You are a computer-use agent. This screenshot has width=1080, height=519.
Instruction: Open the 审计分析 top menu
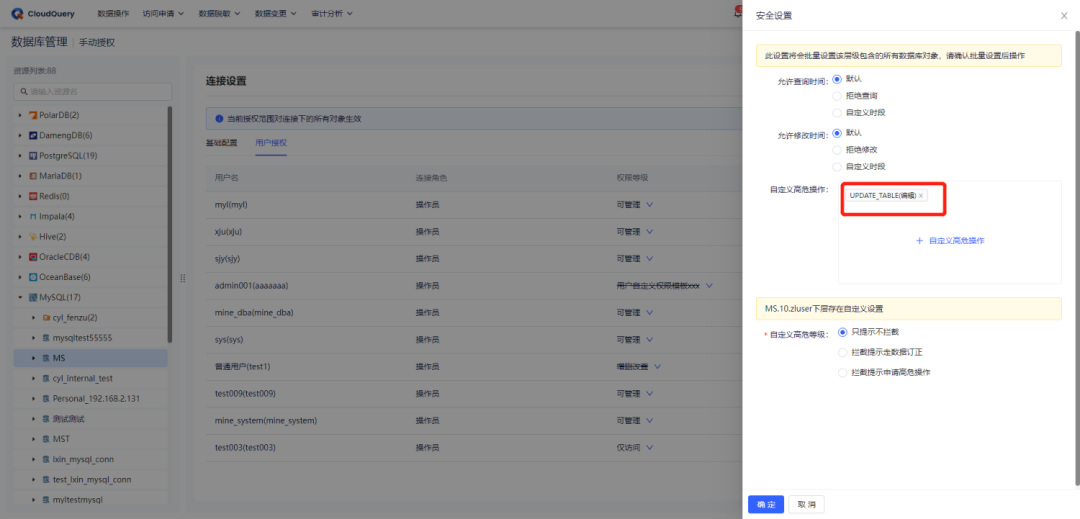click(x=332, y=14)
